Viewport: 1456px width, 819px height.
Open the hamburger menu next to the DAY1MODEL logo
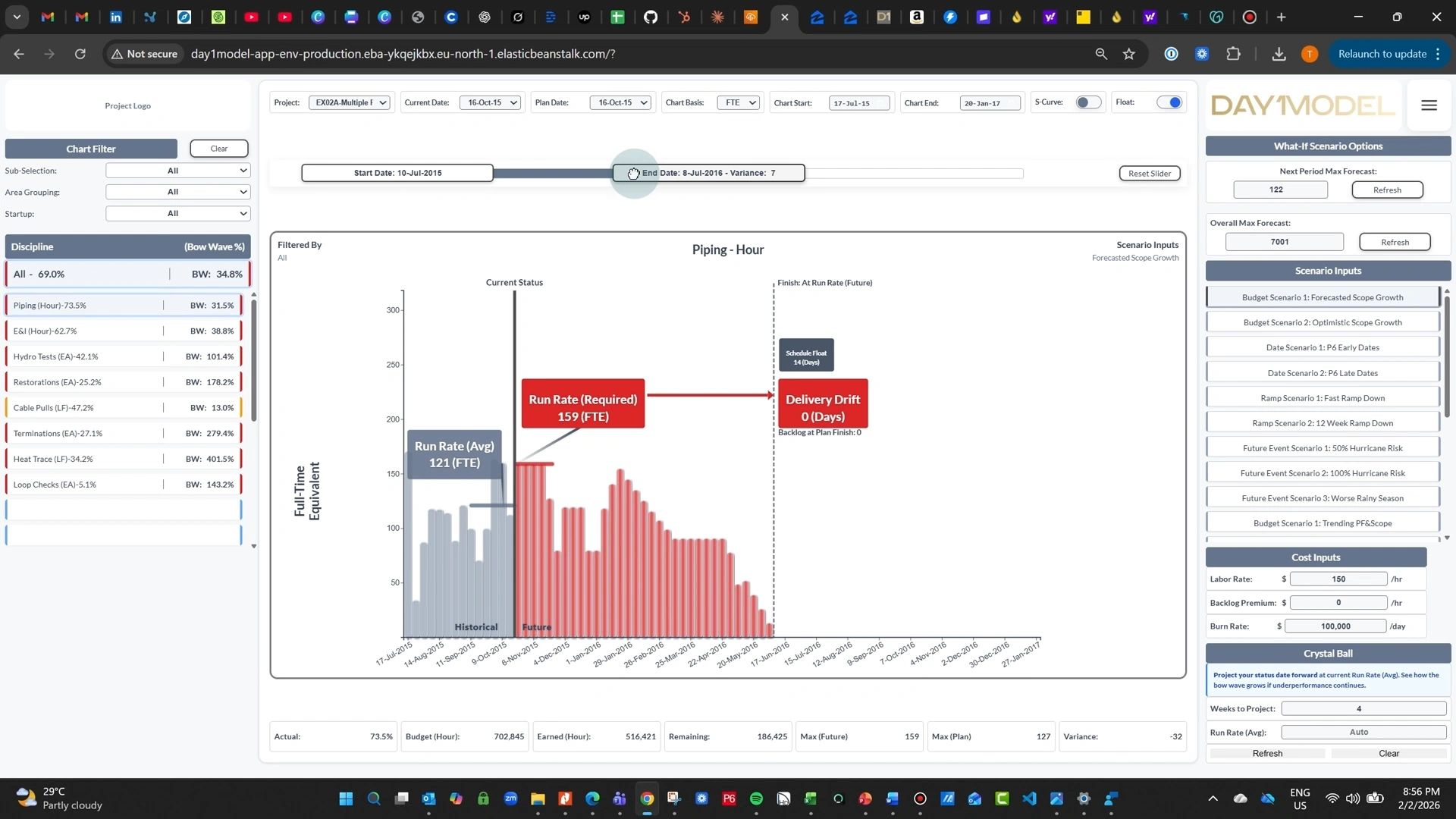pos(1429,105)
